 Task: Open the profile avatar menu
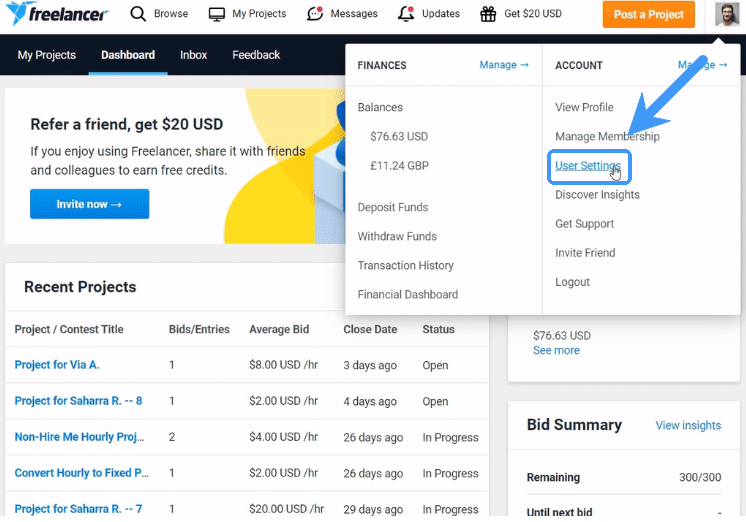[727, 15]
